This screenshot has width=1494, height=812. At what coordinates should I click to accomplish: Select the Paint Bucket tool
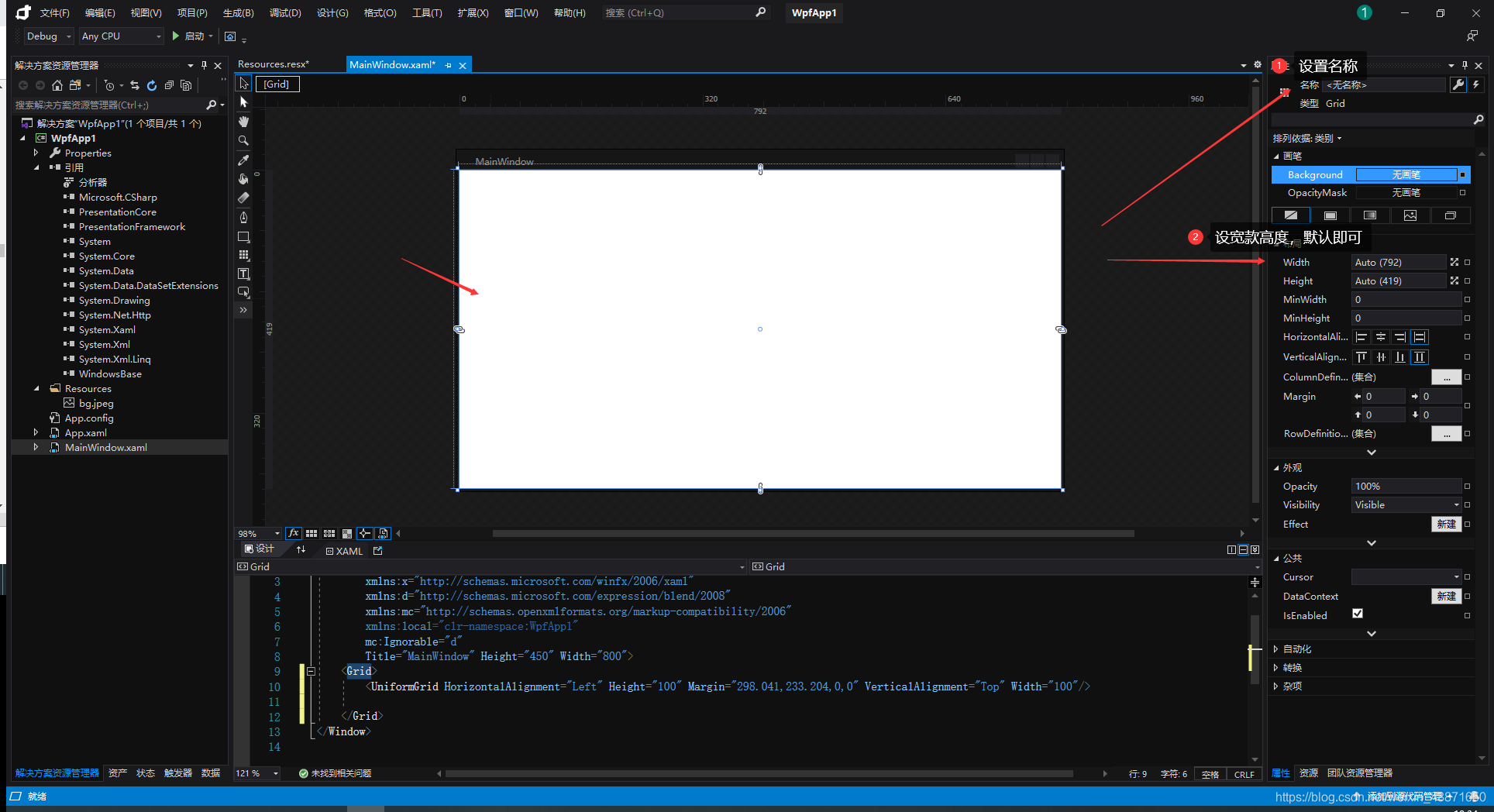[244, 179]
